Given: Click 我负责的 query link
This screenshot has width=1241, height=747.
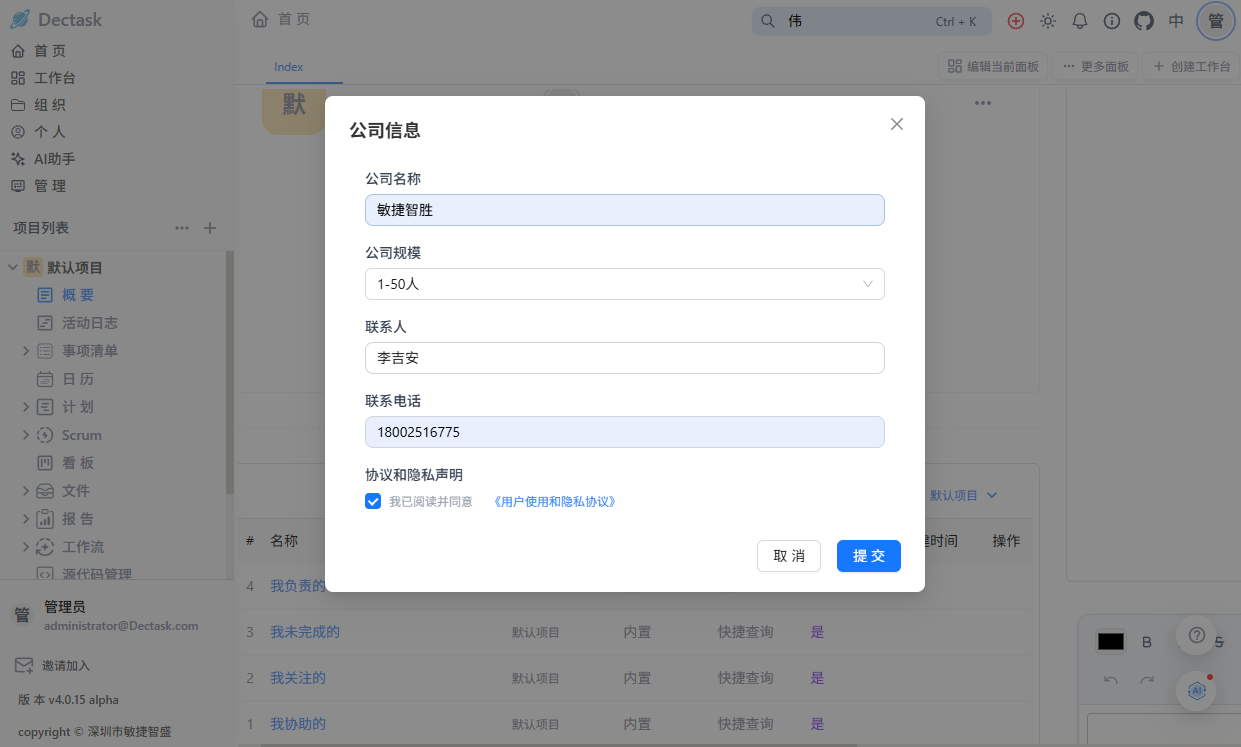Looking at the screenshot, I should pos(298,586).
